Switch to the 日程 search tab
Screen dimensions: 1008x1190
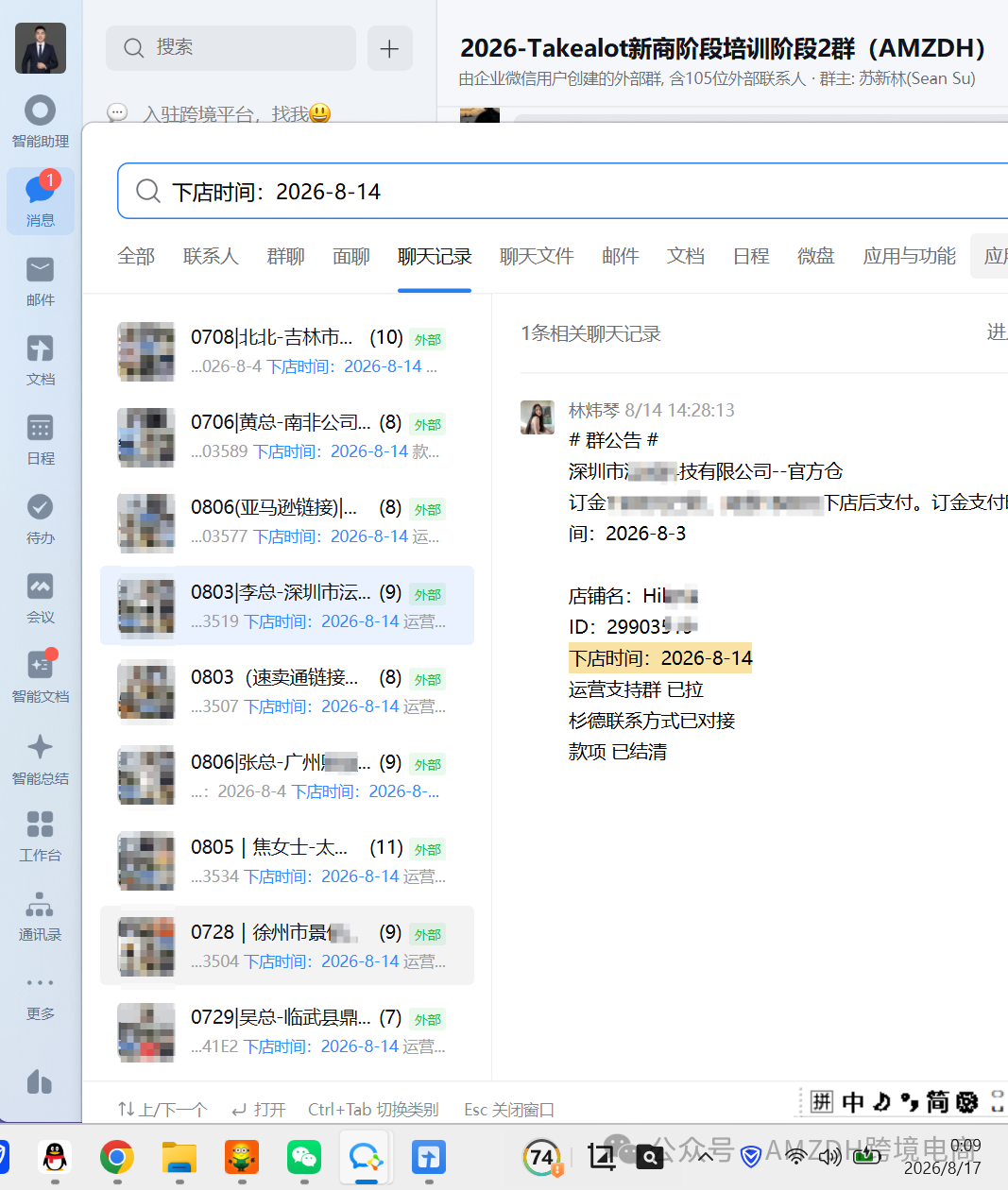(x=751, y=256)
